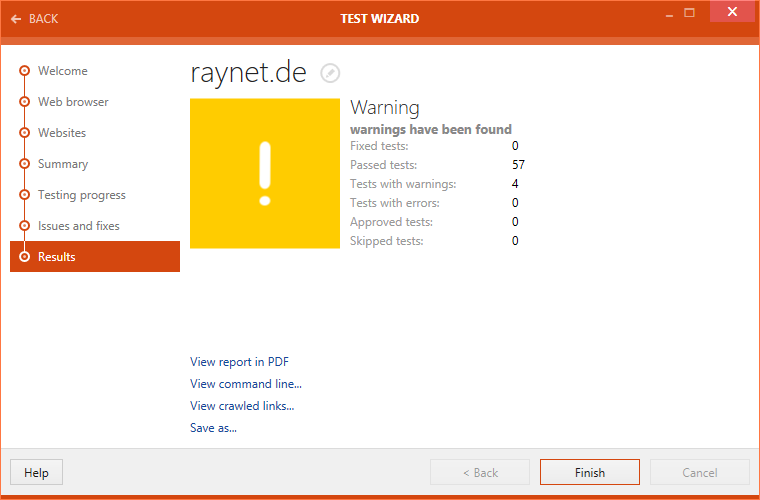Image resolution: width=760 pixels, height=500 pixels.
Task: Click the Help button
Action: (36, 472)
